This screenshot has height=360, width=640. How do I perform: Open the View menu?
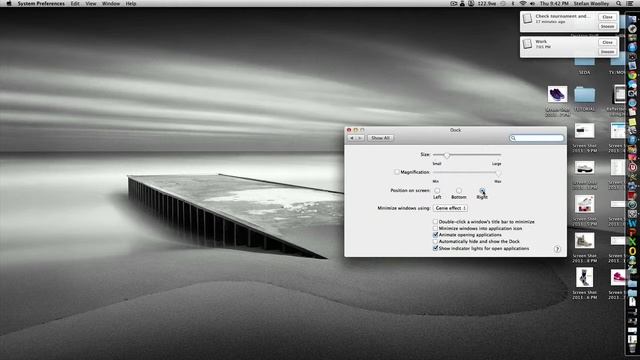point(91,3)
